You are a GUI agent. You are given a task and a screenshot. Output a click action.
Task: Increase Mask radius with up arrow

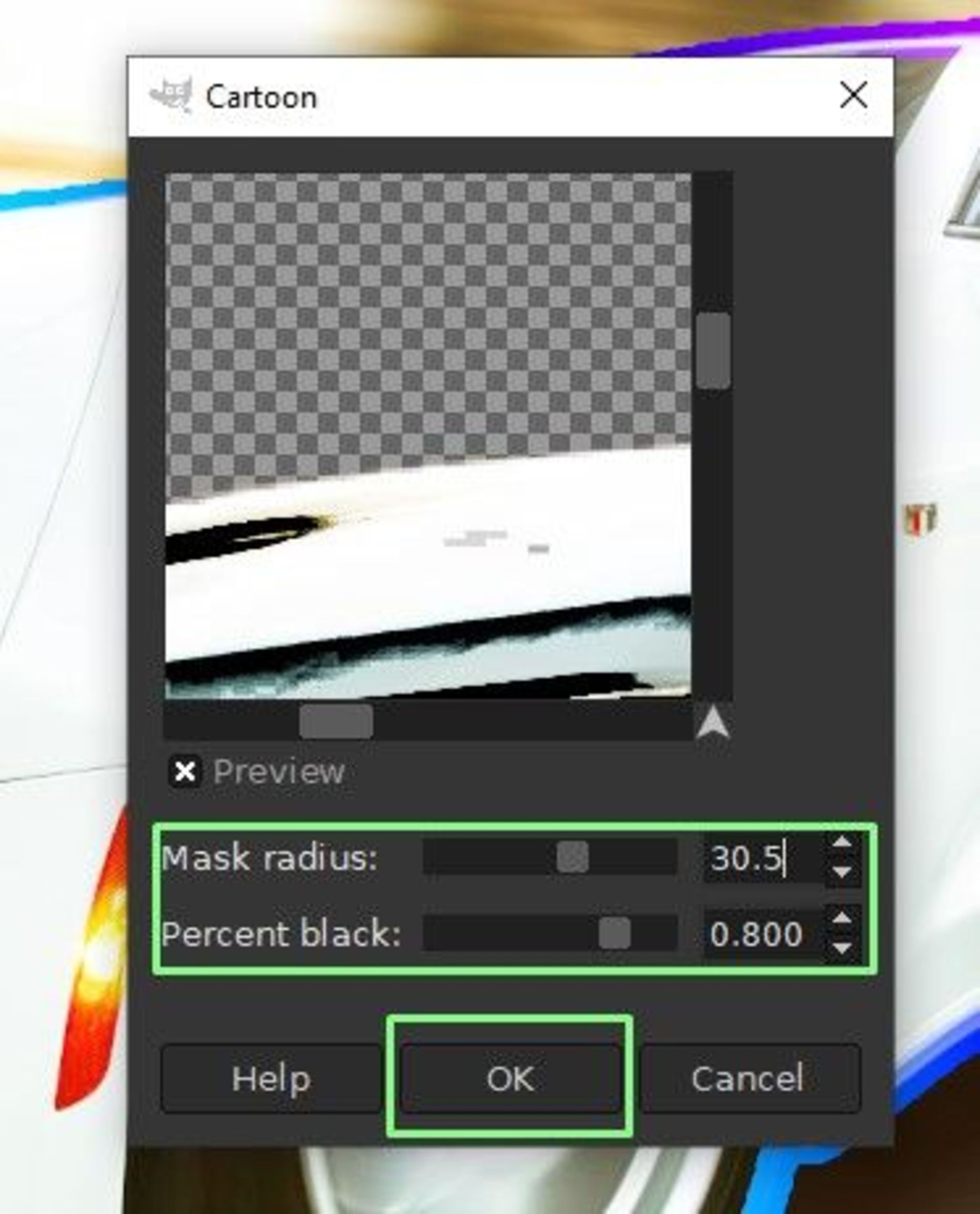(842, 843)
